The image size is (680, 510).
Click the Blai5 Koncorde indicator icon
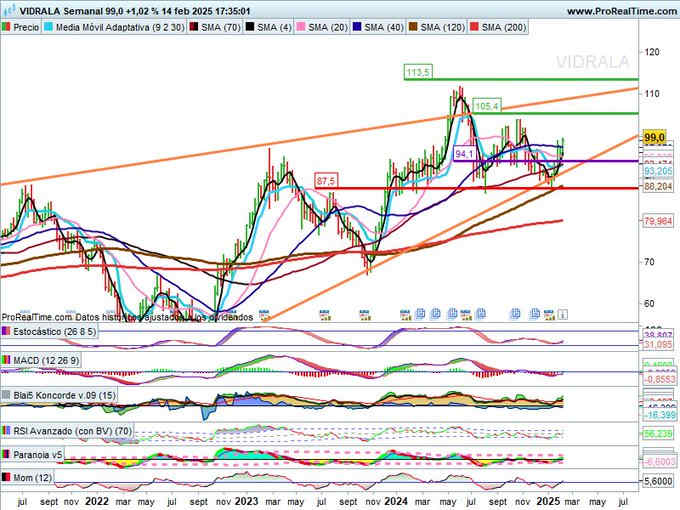(6, 396)
